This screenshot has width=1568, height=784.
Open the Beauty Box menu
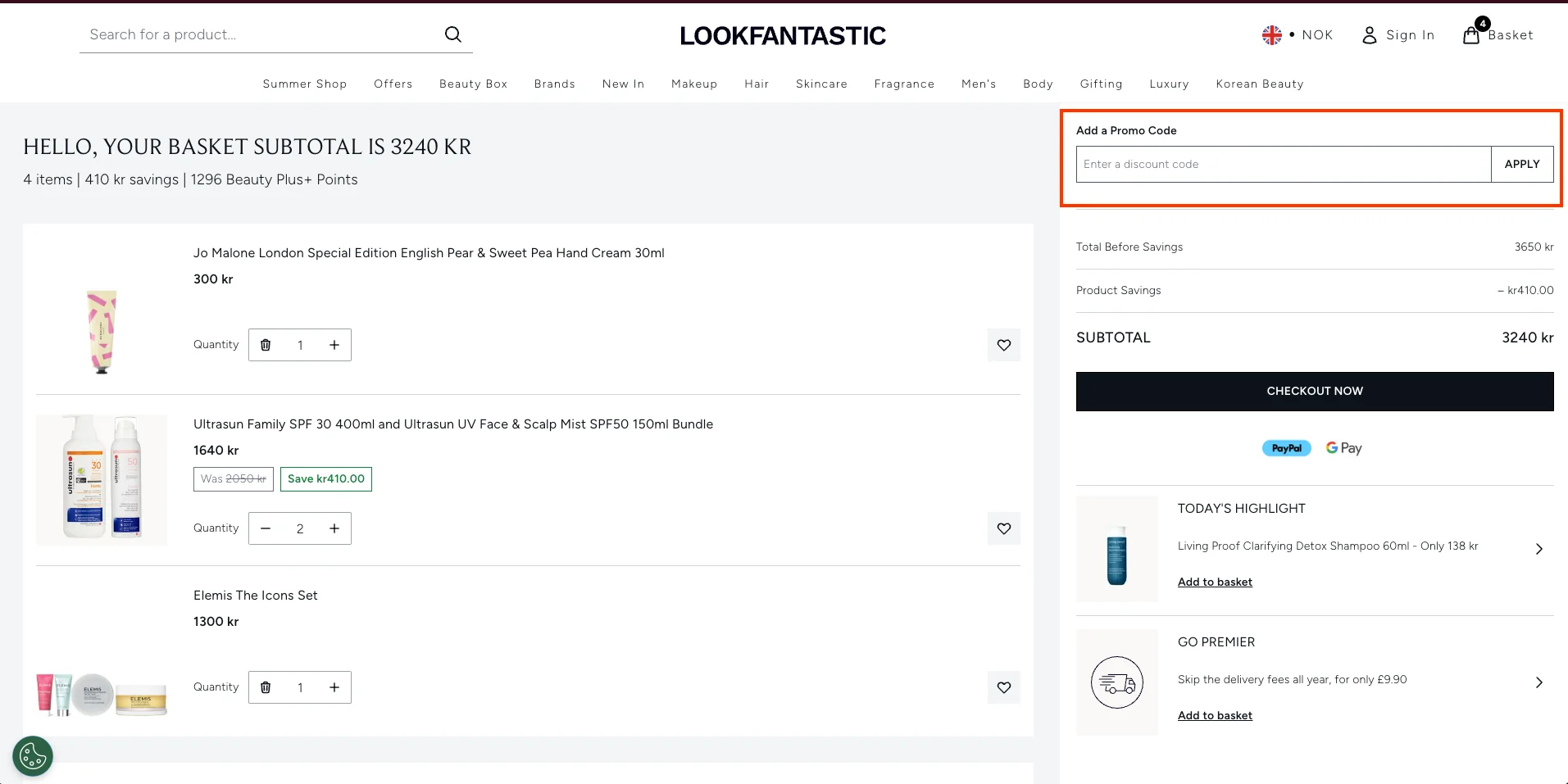coord(473,84)
